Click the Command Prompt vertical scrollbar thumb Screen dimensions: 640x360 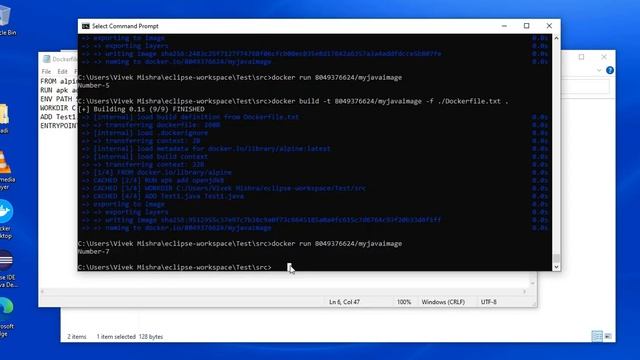click(x=556, y=258)
